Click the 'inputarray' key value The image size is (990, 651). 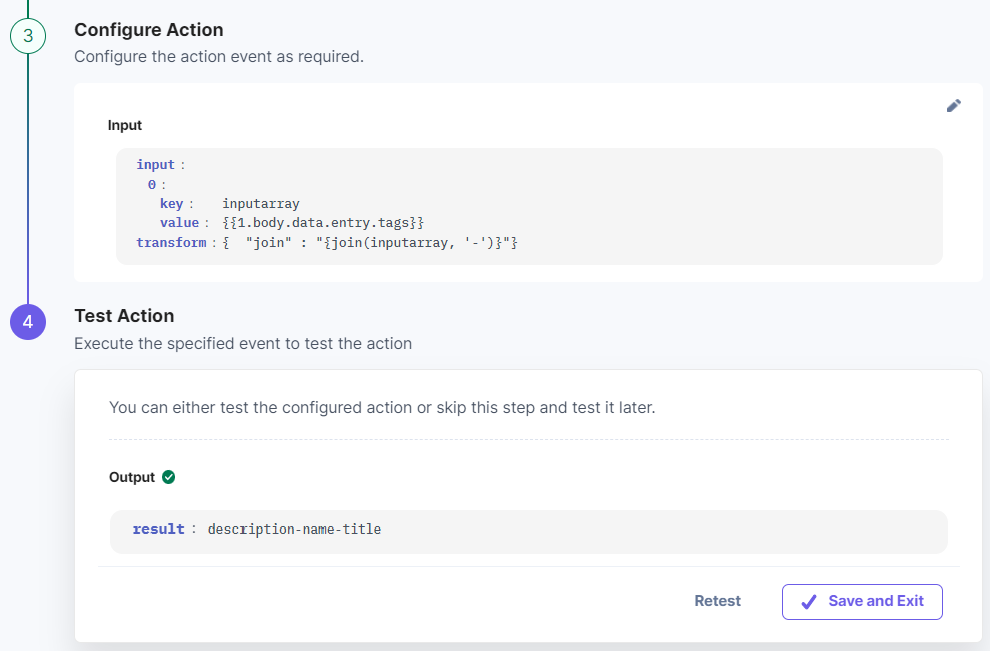point(261,203)
